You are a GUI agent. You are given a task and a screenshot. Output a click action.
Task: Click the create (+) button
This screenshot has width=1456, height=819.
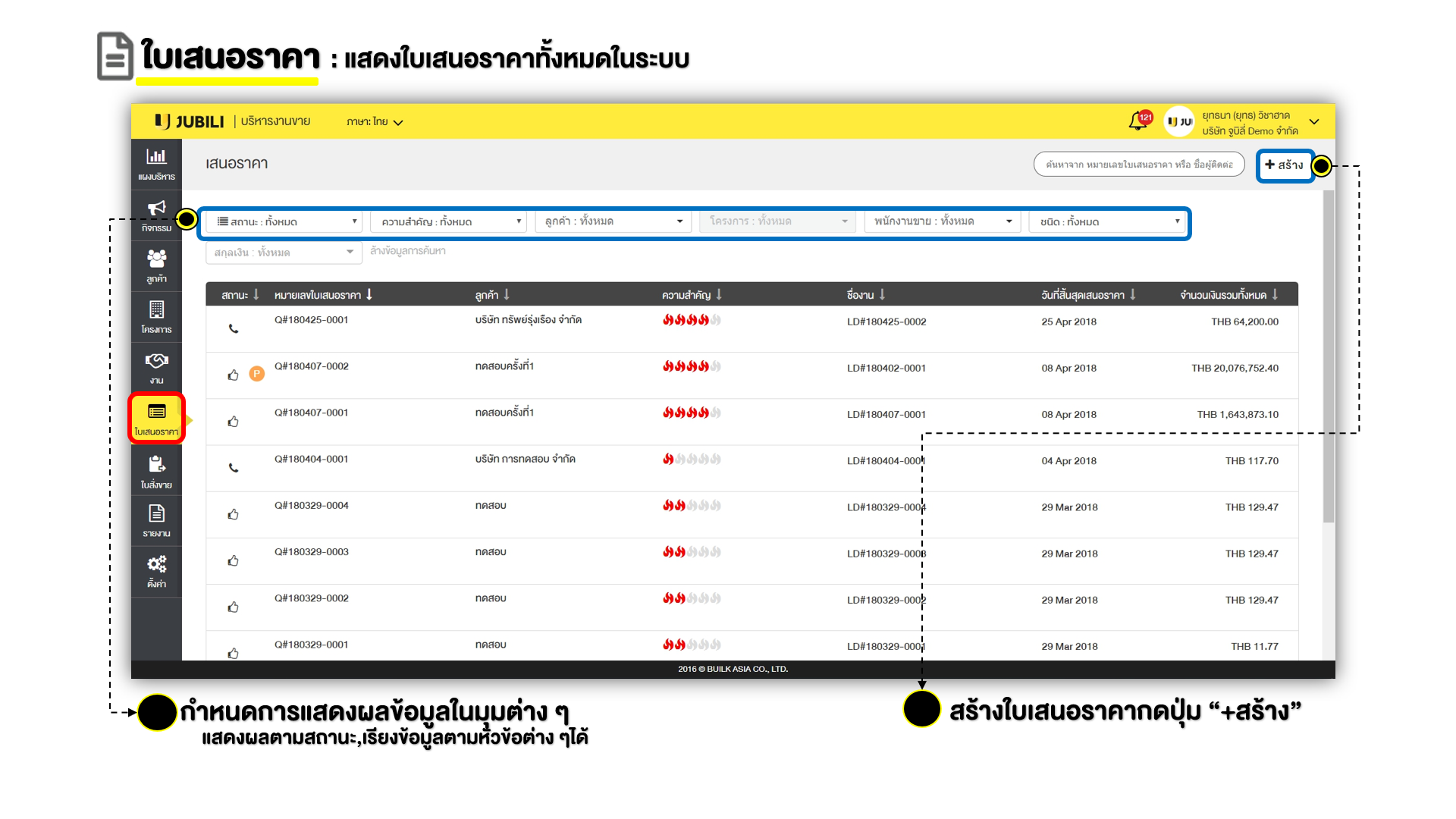pos(1285,165)
